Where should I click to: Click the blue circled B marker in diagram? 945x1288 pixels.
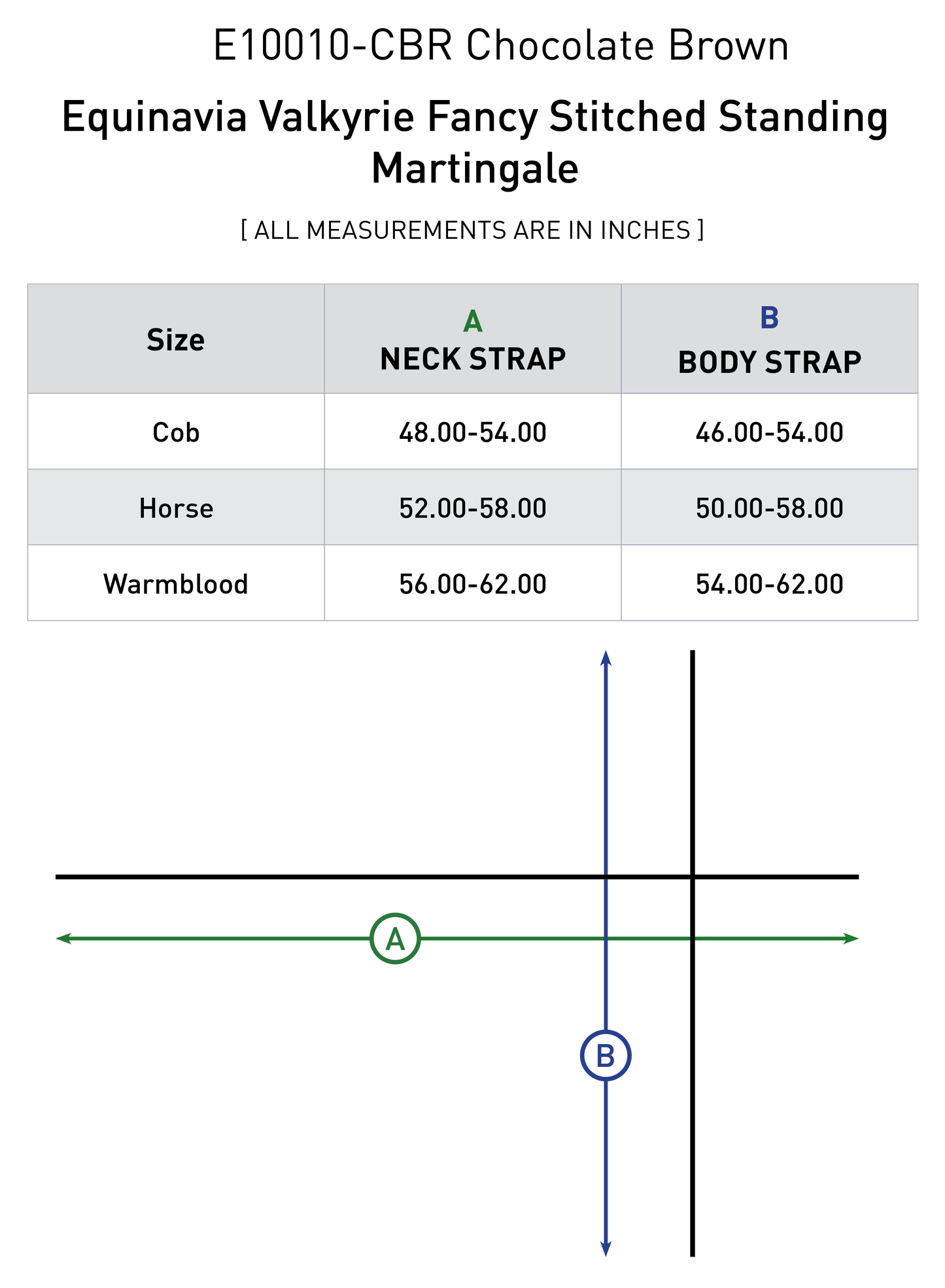[x=606, y=1056]
